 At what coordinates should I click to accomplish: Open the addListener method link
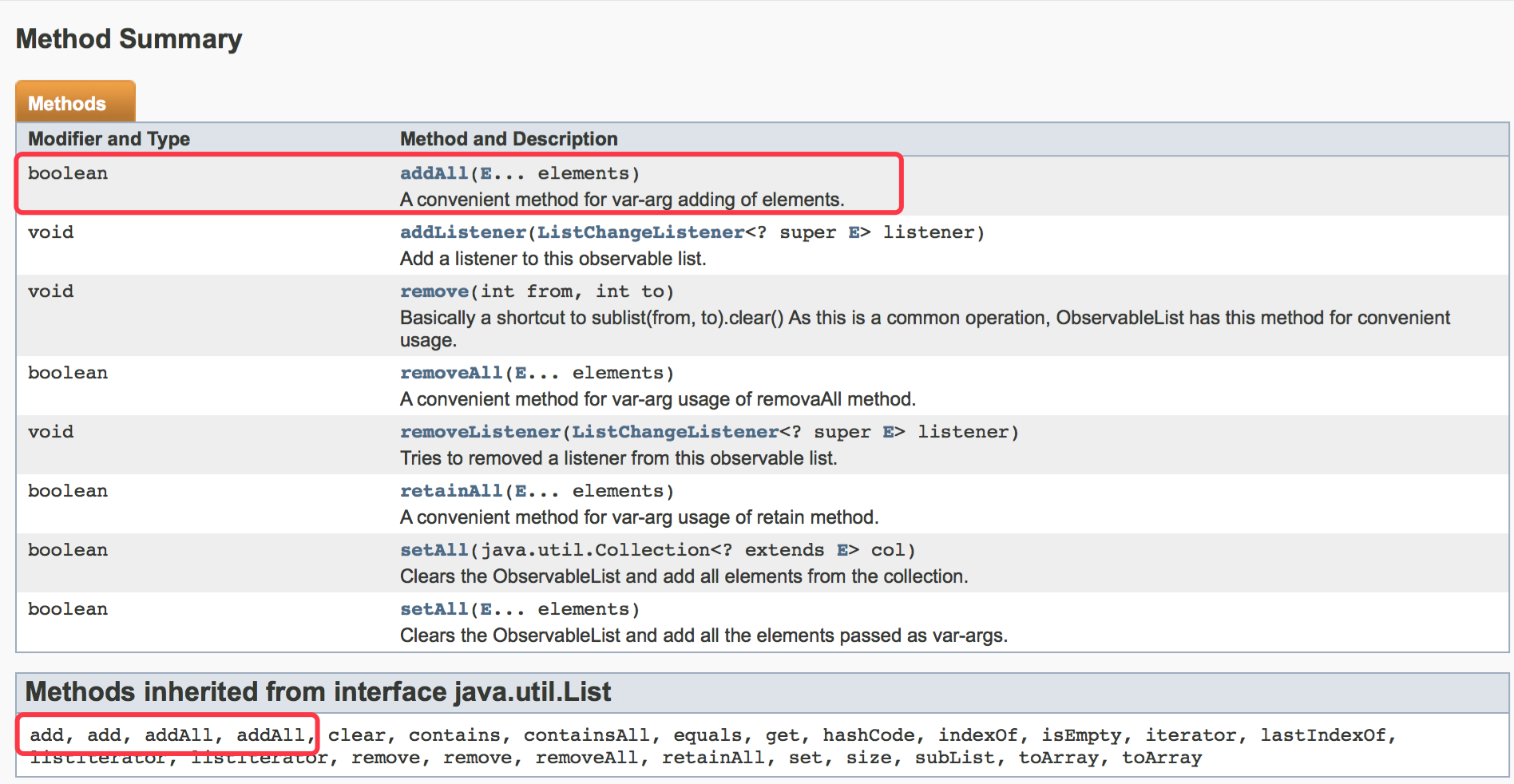click(x=463, y=232)
